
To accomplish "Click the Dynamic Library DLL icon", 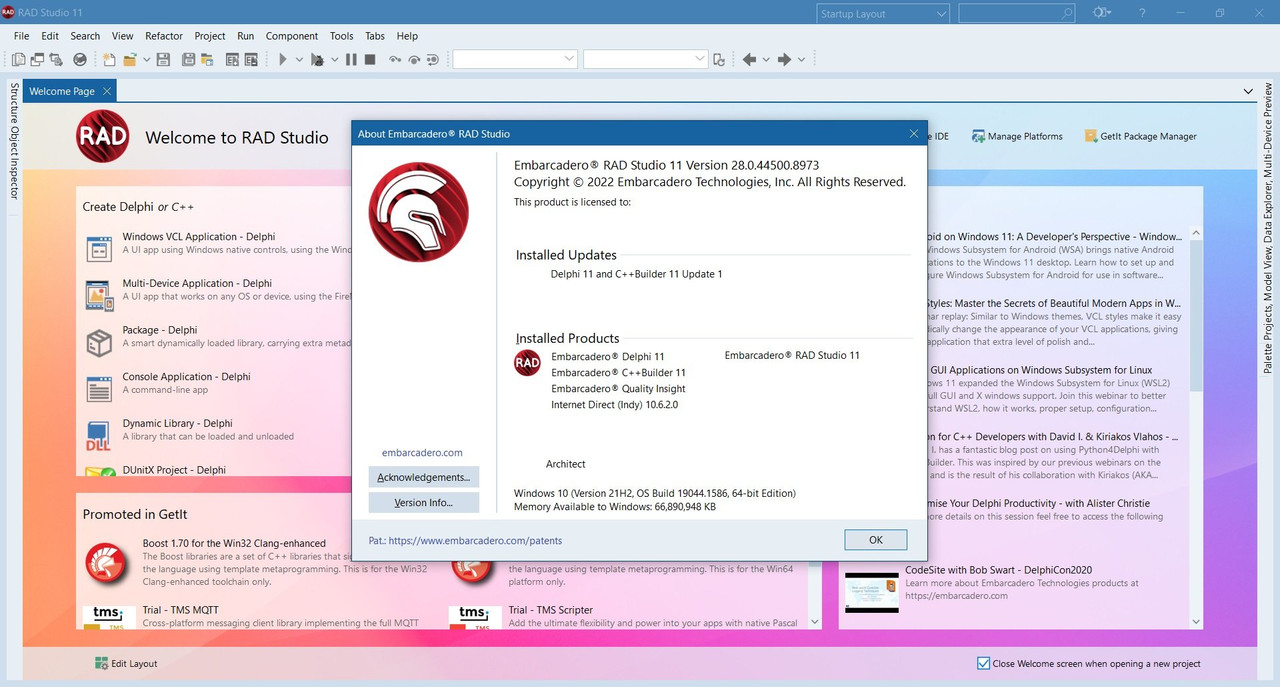I will [x=99, y=436].
